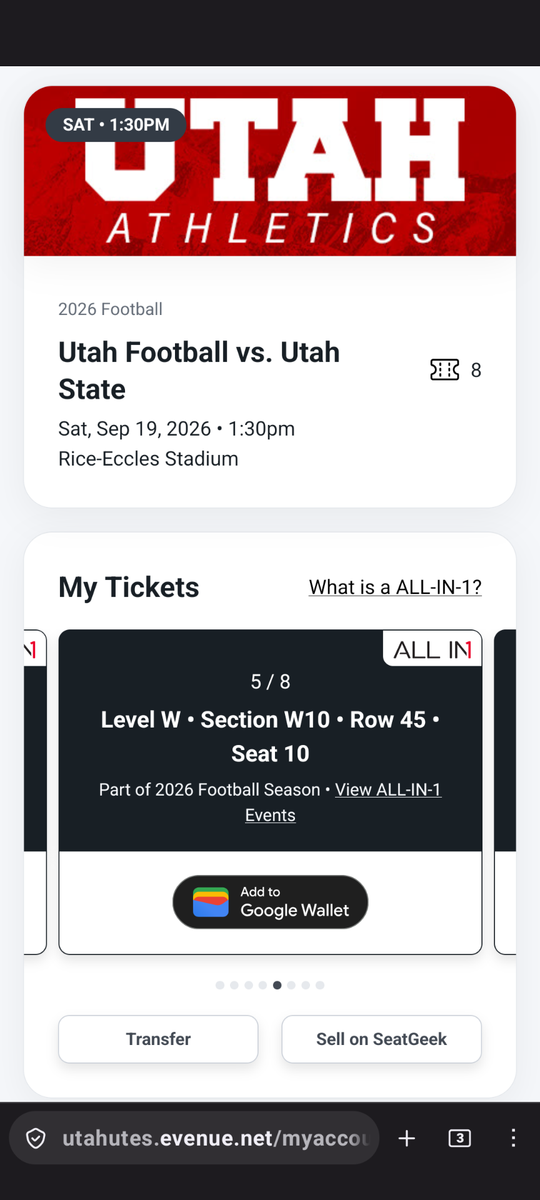Add ticket to Google Wallet

[x=270, y=902]
